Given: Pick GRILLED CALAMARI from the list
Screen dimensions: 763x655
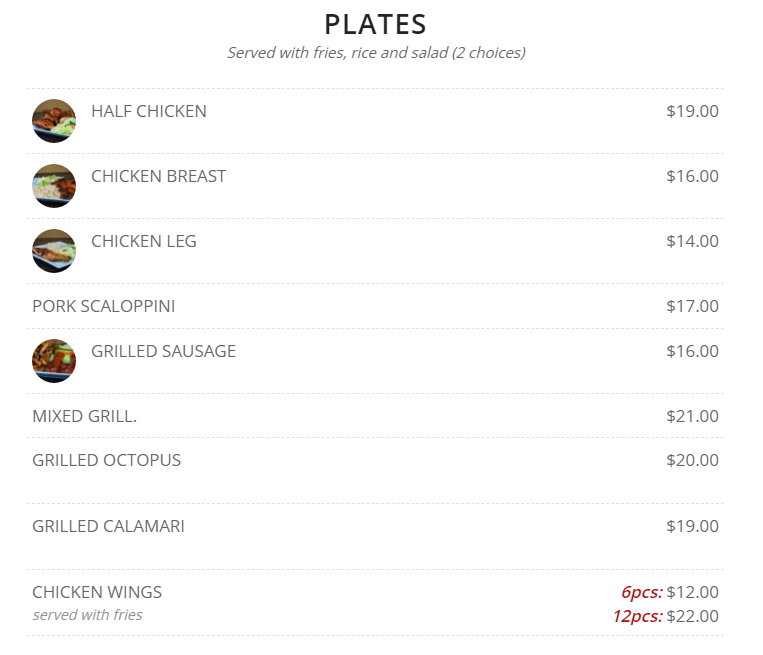Looking at the screenshot, I should (x=108, y=526).
